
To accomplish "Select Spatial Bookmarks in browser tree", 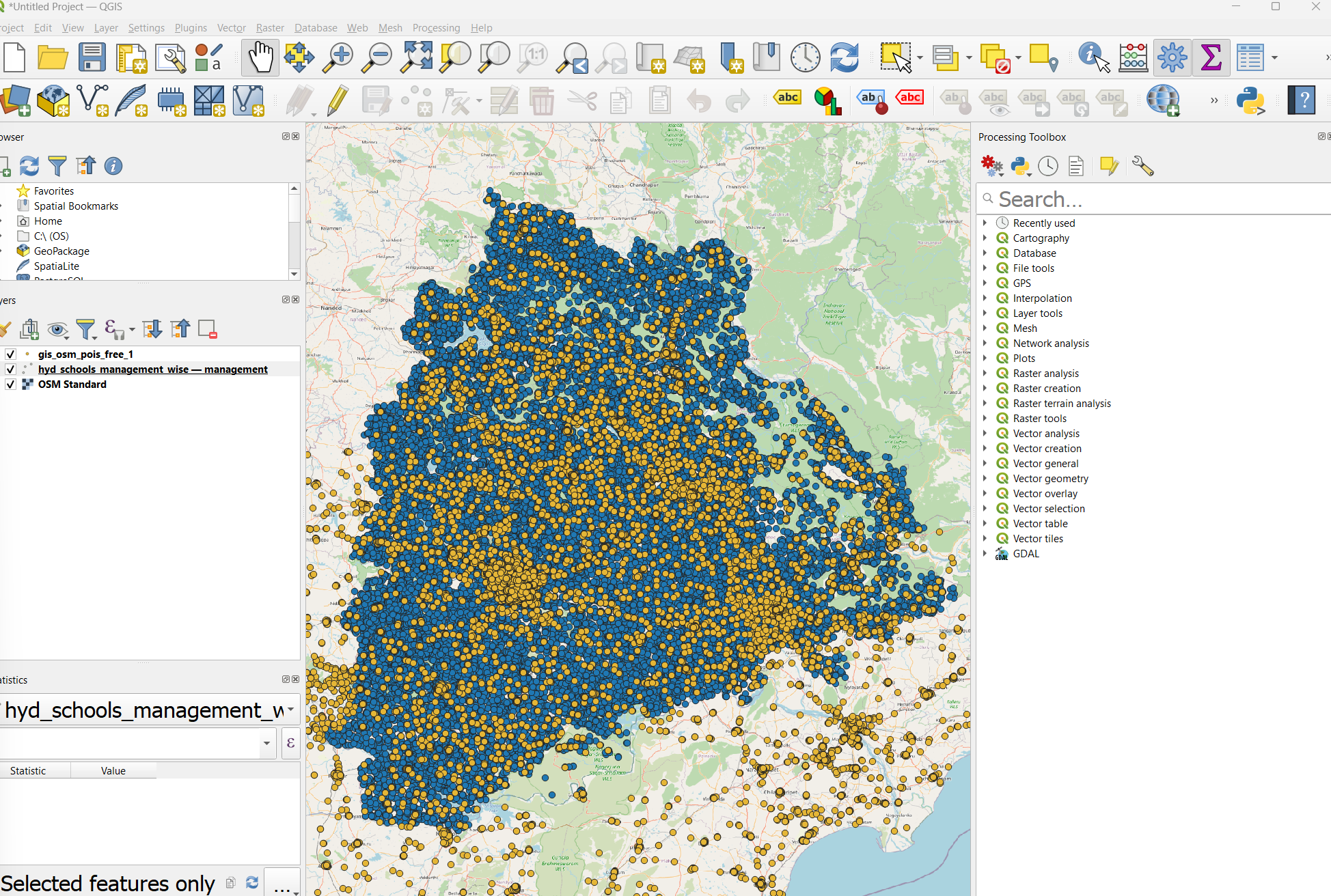I will click(76, 206).
